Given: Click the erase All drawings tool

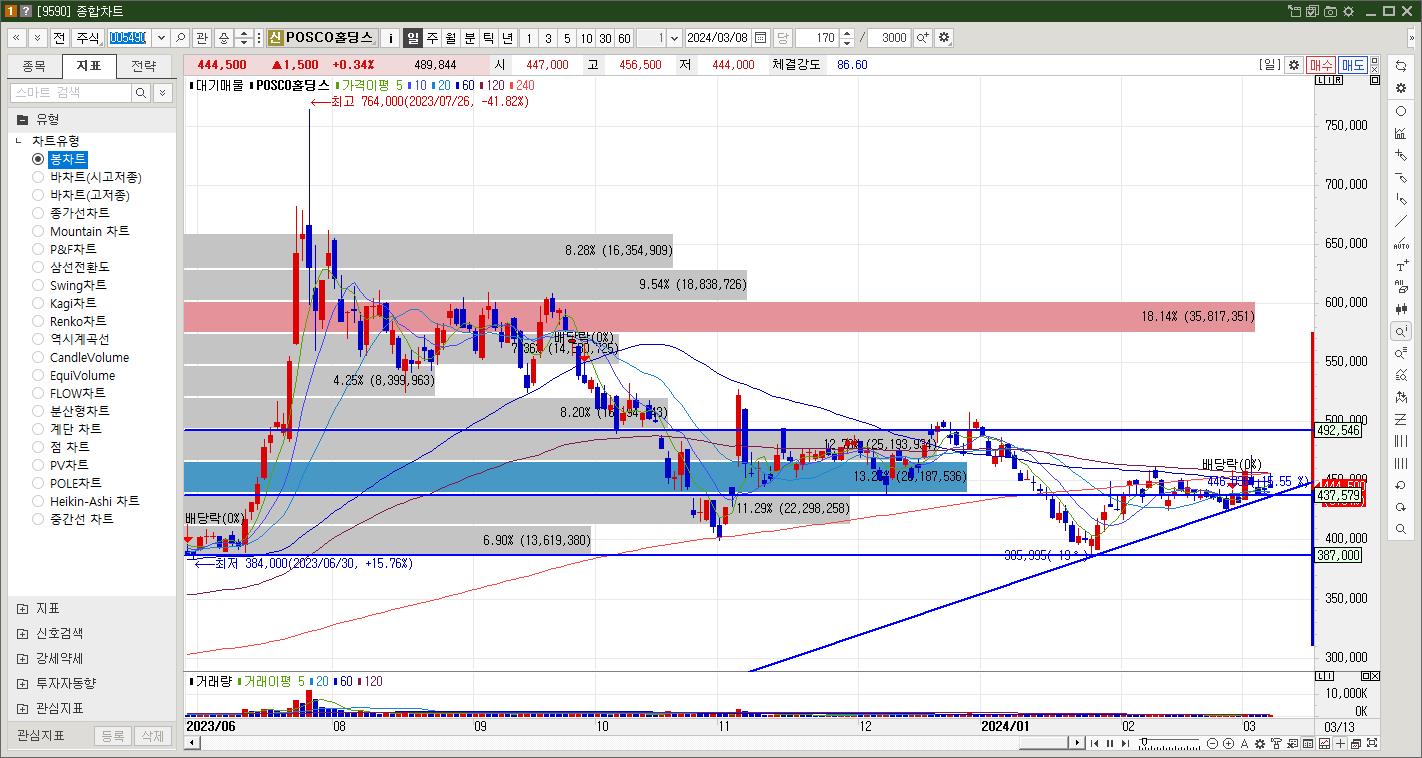Looking at the screenshot, I should point(1401,288).
